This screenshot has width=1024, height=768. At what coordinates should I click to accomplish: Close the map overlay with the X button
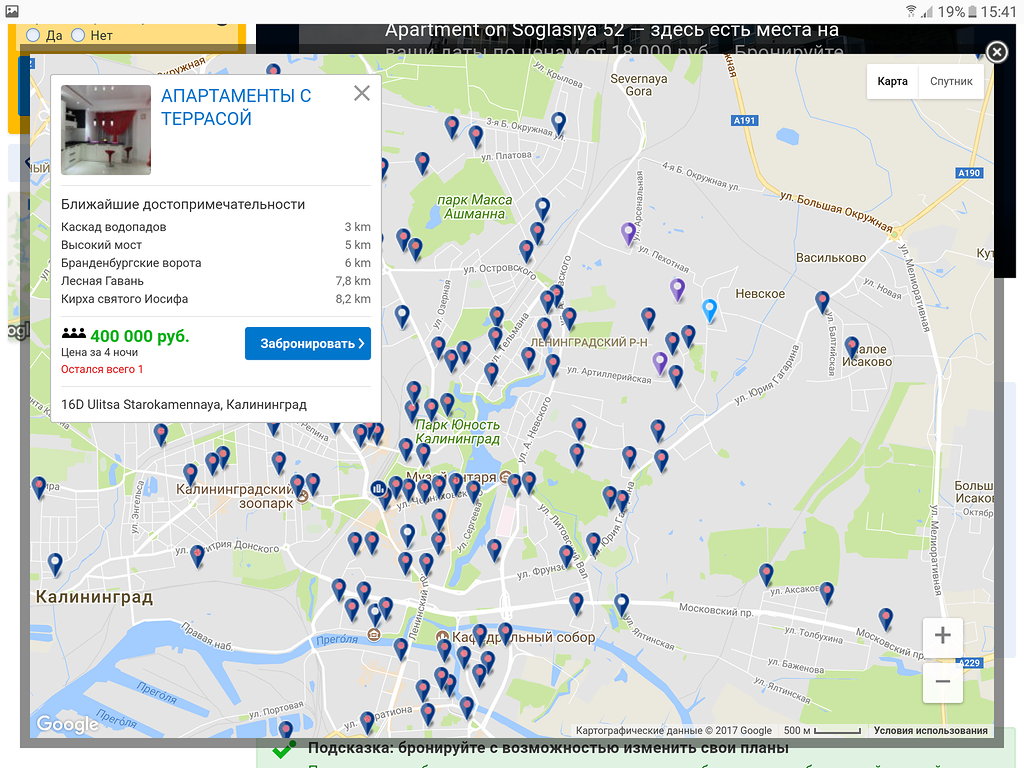[x=997, y=52]
